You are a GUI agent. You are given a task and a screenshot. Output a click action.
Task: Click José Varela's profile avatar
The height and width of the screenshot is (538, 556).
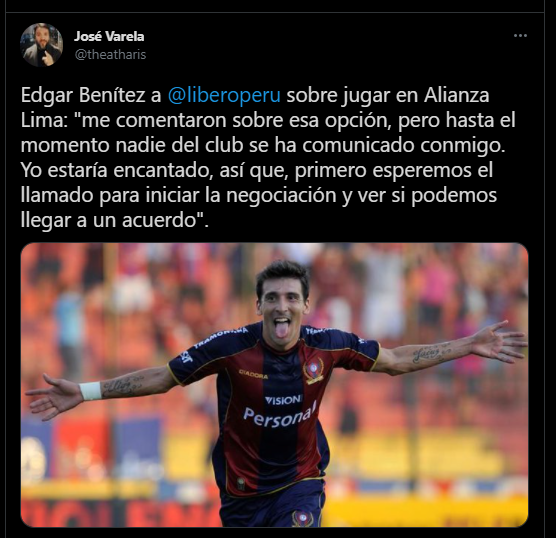[x=41, y=45]
